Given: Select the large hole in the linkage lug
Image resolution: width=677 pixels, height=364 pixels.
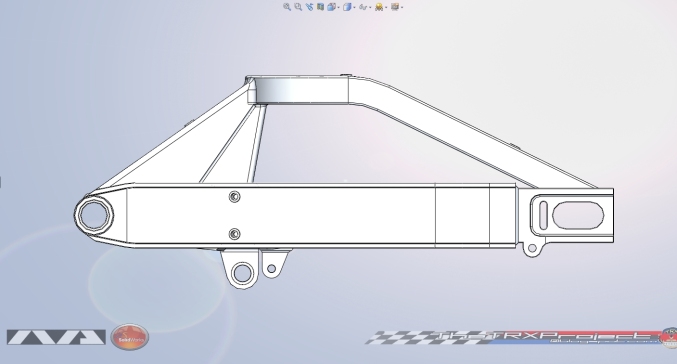Looking at the screenshot, I should click(x=242, y=273).
